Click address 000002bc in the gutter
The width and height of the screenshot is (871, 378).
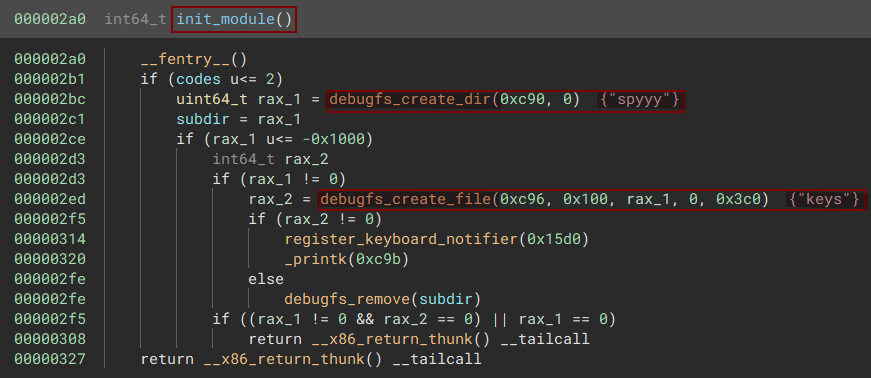(50, 99)
